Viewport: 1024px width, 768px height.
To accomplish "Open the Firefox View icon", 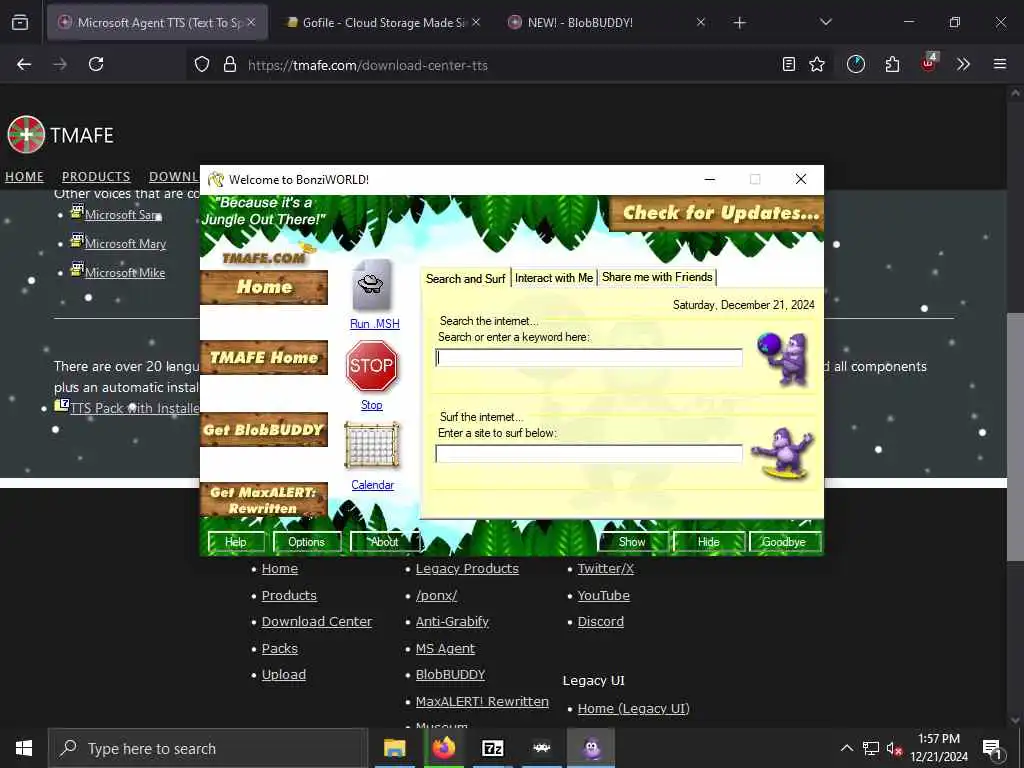I will click(x=20, y=23).
